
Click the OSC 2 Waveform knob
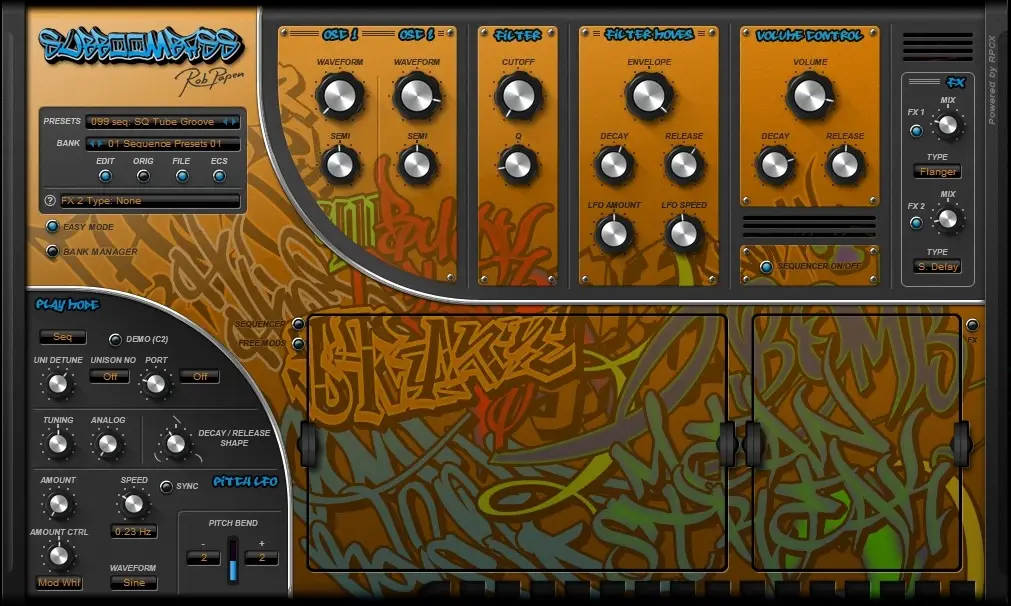[x=417, y=95]
